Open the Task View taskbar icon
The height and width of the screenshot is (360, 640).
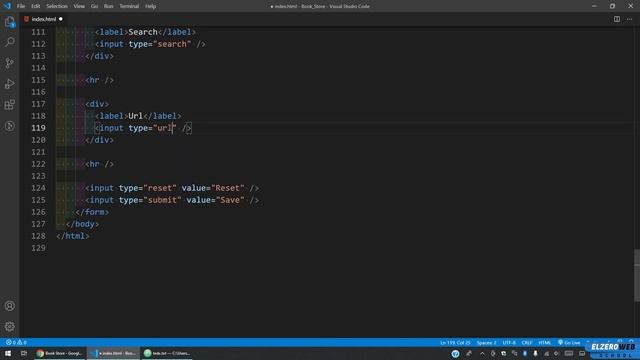(24, 353)
